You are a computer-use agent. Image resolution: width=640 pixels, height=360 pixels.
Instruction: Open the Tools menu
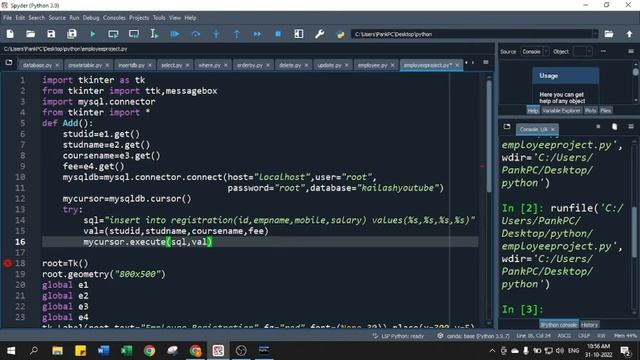(159, 18)
